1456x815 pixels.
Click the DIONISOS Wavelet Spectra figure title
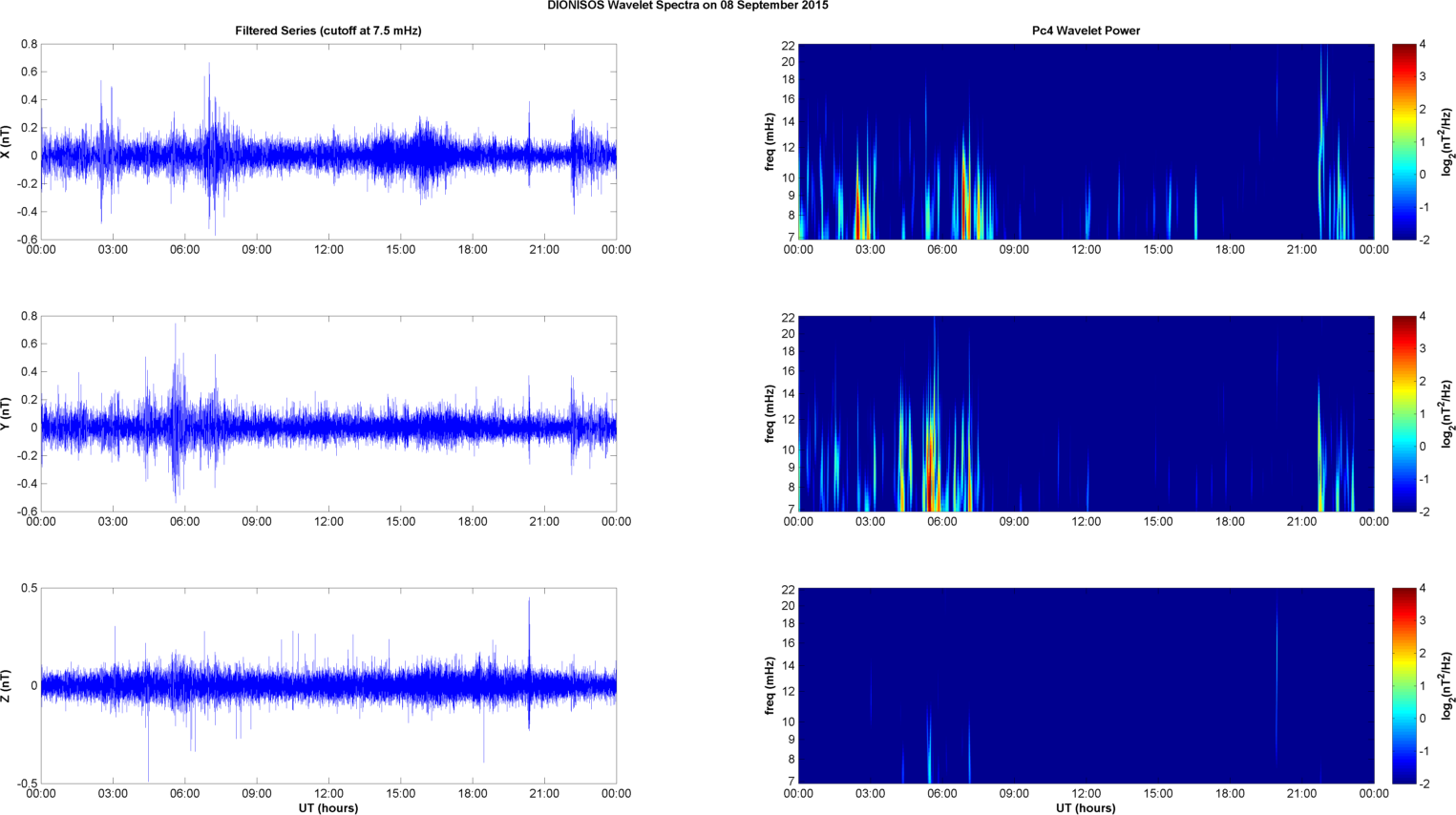click(687, 6)
